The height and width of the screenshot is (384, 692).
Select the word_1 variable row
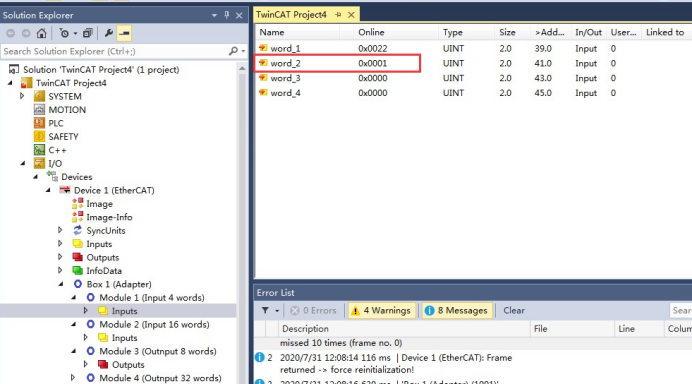472,49
